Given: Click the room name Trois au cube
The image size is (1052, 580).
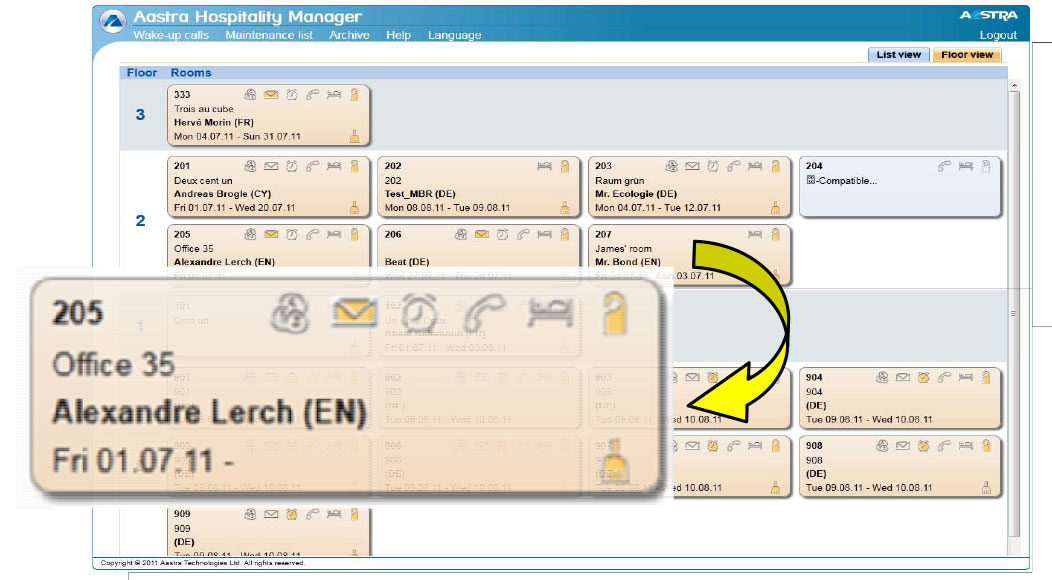Looking at the screenshot, I should pyautogui.click(x=203, y=109).
